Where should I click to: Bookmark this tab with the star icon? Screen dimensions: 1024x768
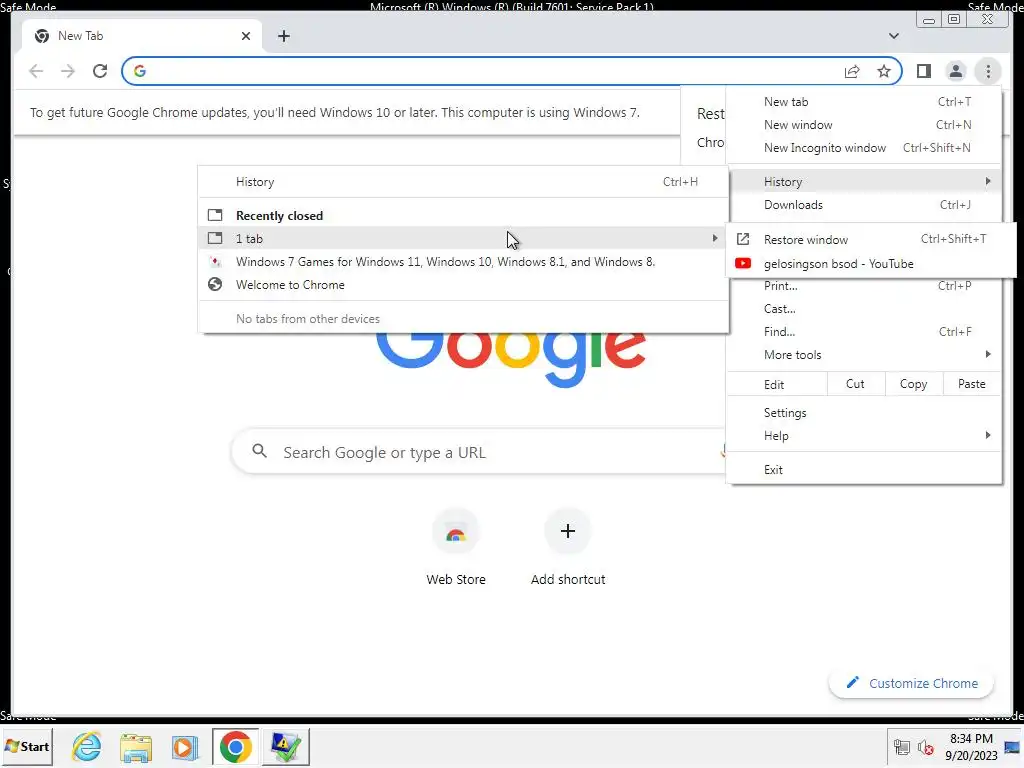(x=884, y=71)
